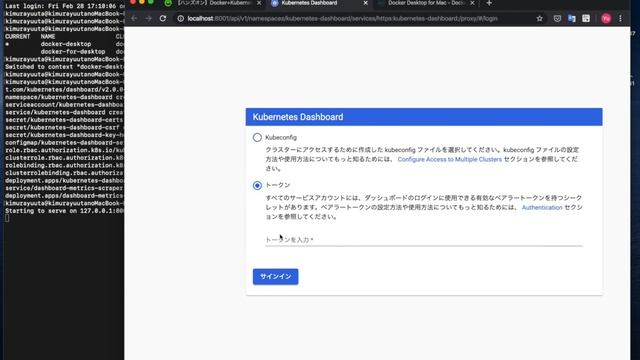Open a new browser tab
The width and height of the screenshot is (640, 360).
tap(489, 3)
